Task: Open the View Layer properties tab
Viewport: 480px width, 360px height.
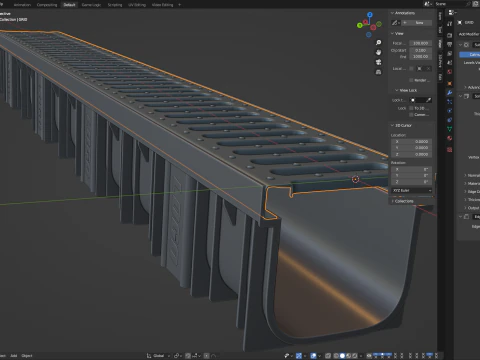Action: click(450, 53)
